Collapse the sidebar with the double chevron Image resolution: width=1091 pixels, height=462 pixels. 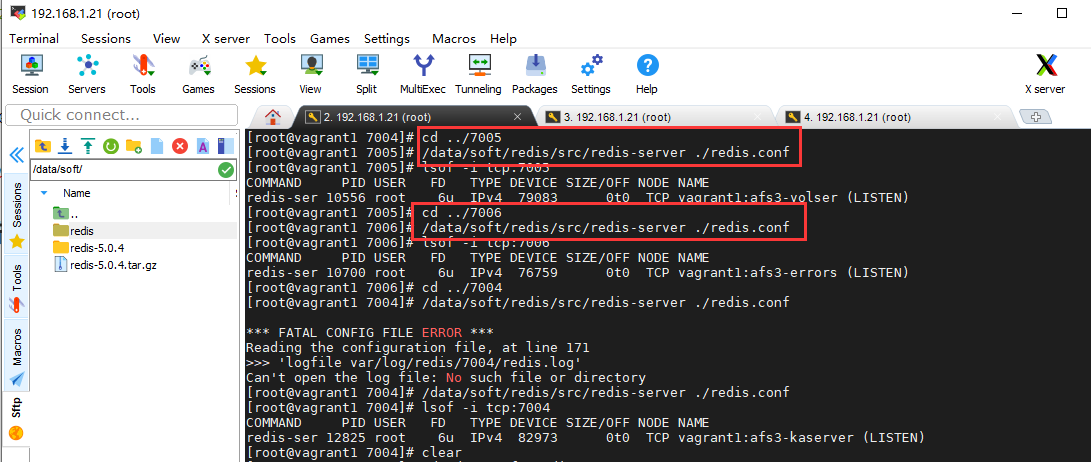click(15, 154)
